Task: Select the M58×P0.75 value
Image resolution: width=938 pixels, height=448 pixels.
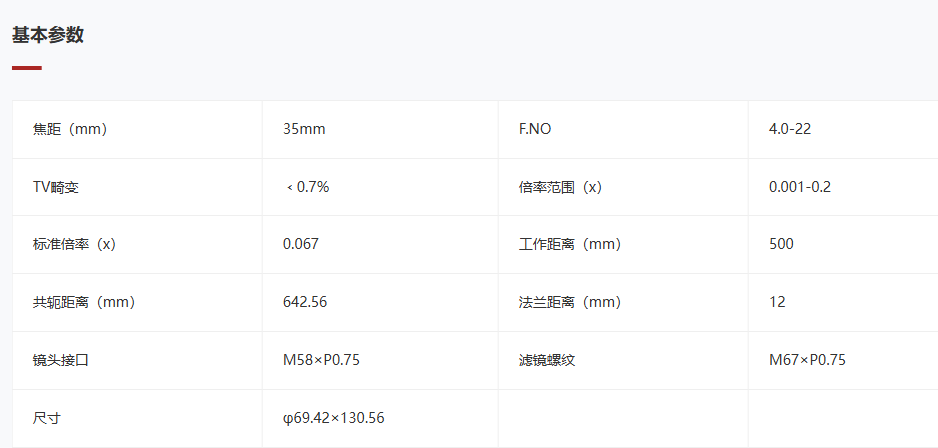Action: coord(321,360)
